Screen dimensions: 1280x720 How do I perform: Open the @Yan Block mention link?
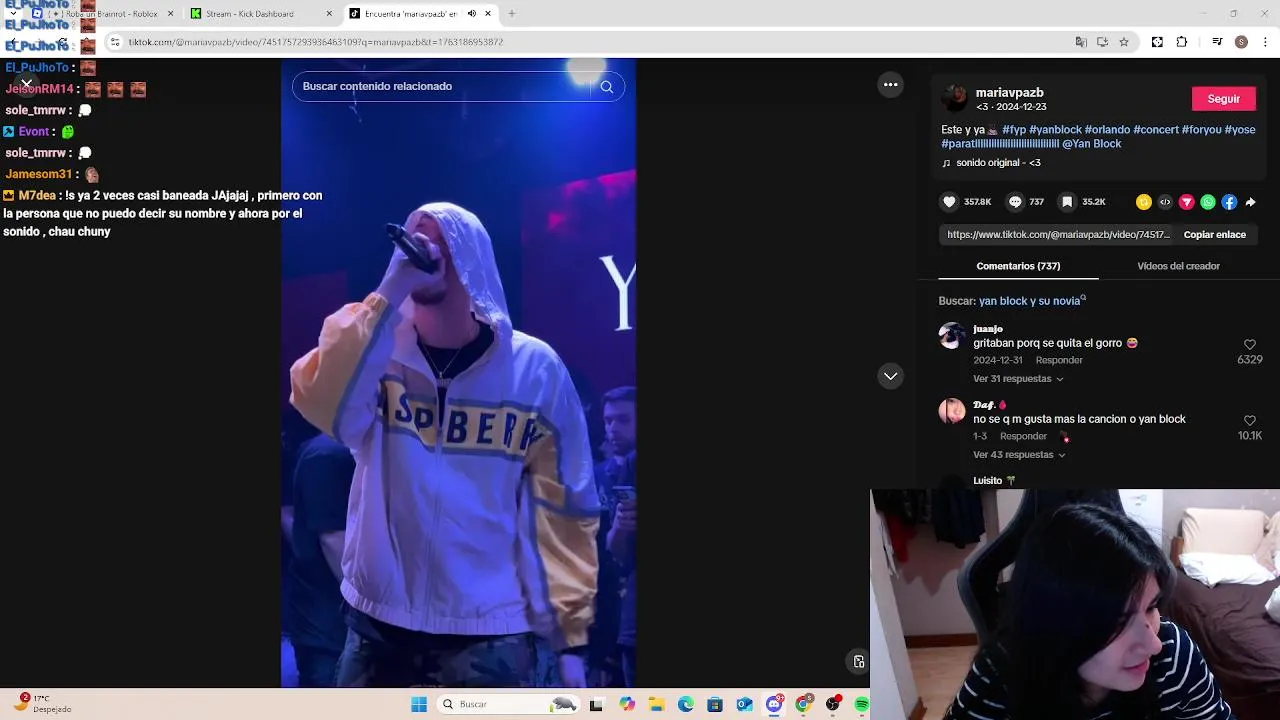[1092, 144]
